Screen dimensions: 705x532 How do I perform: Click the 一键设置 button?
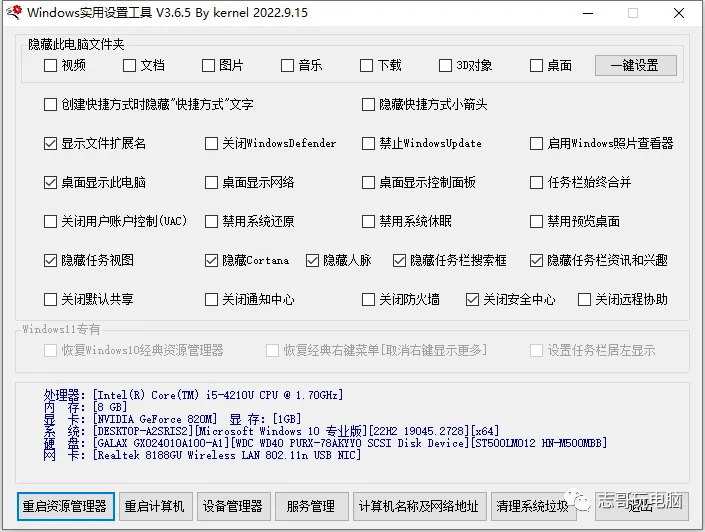click(635, 65)
